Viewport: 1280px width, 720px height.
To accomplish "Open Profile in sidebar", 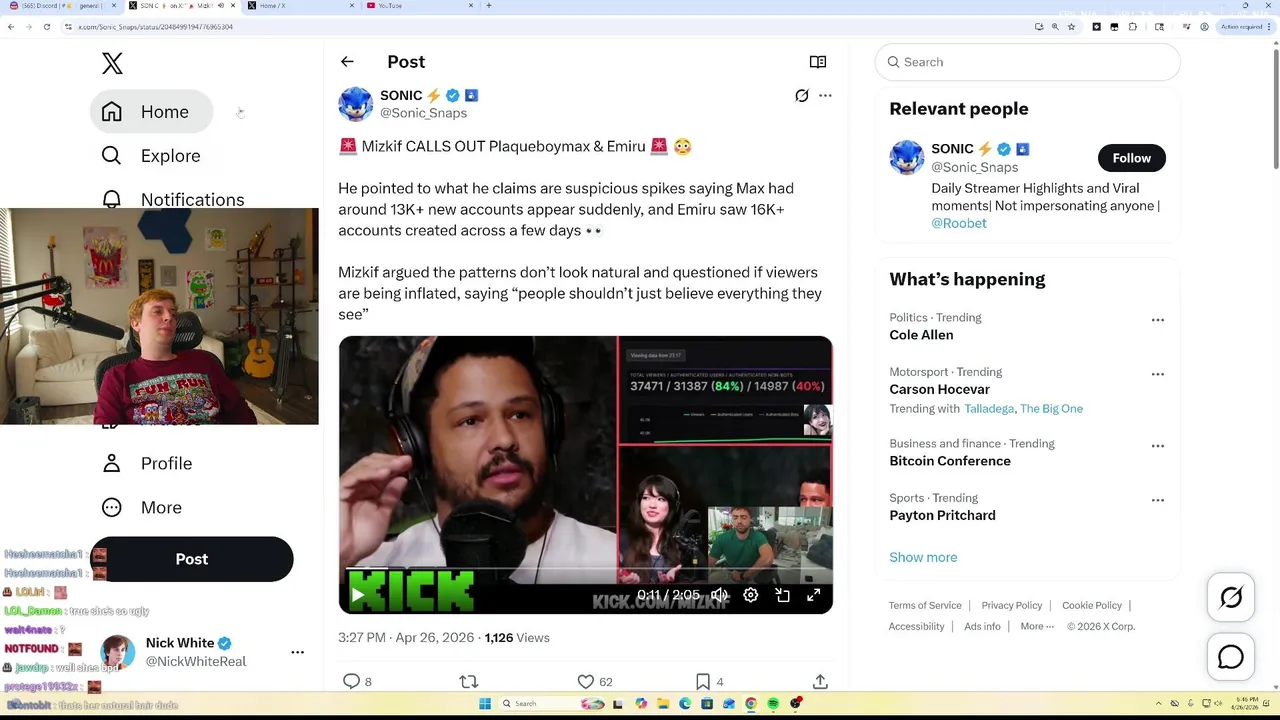I will 146,464.
